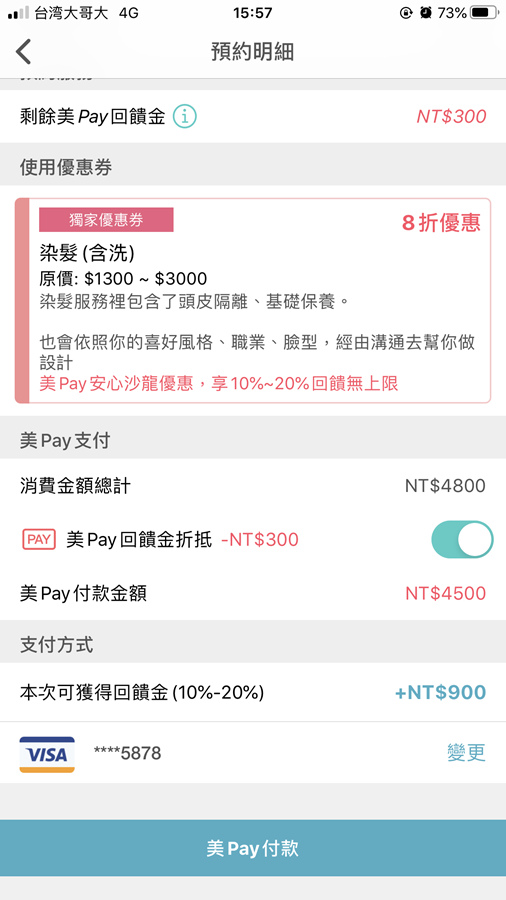Open the 美Pay回饋金 info icon
This screenshot has height=900, width=506.
coord(185,117)
